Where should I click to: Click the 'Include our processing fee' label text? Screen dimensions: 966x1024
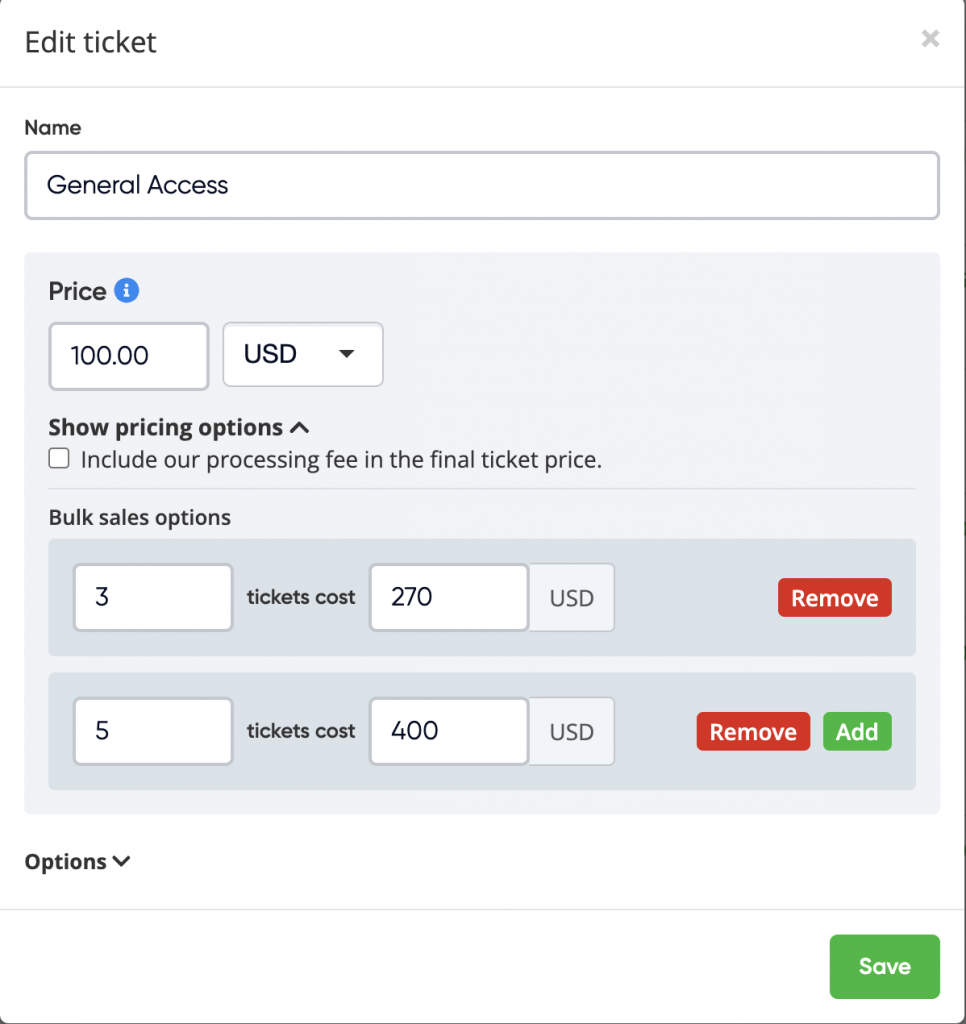click(341, 460)
